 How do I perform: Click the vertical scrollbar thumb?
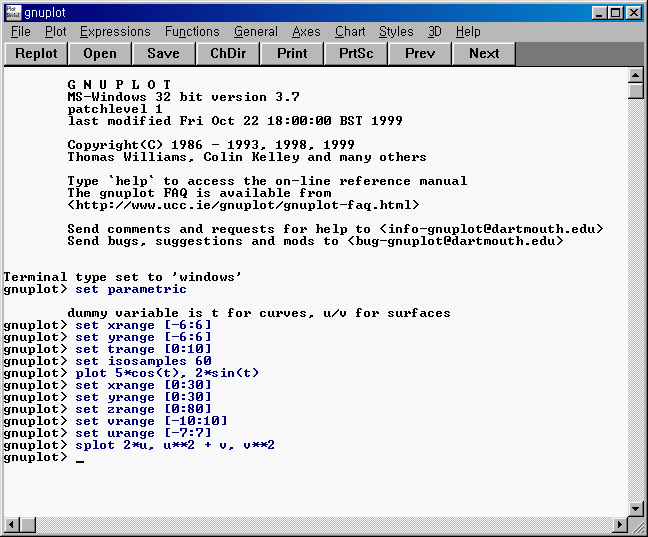(x=636, y=91)
